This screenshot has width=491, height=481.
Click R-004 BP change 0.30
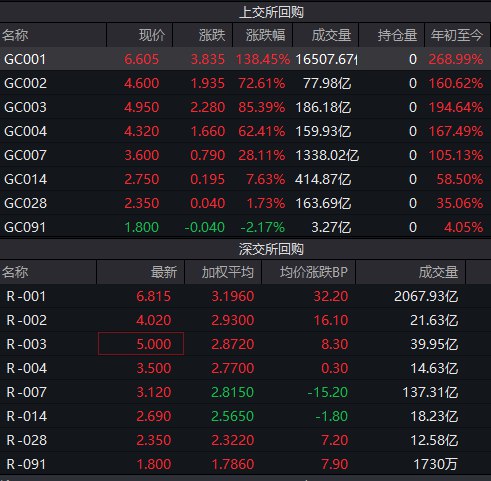click(x=335, y=368)
